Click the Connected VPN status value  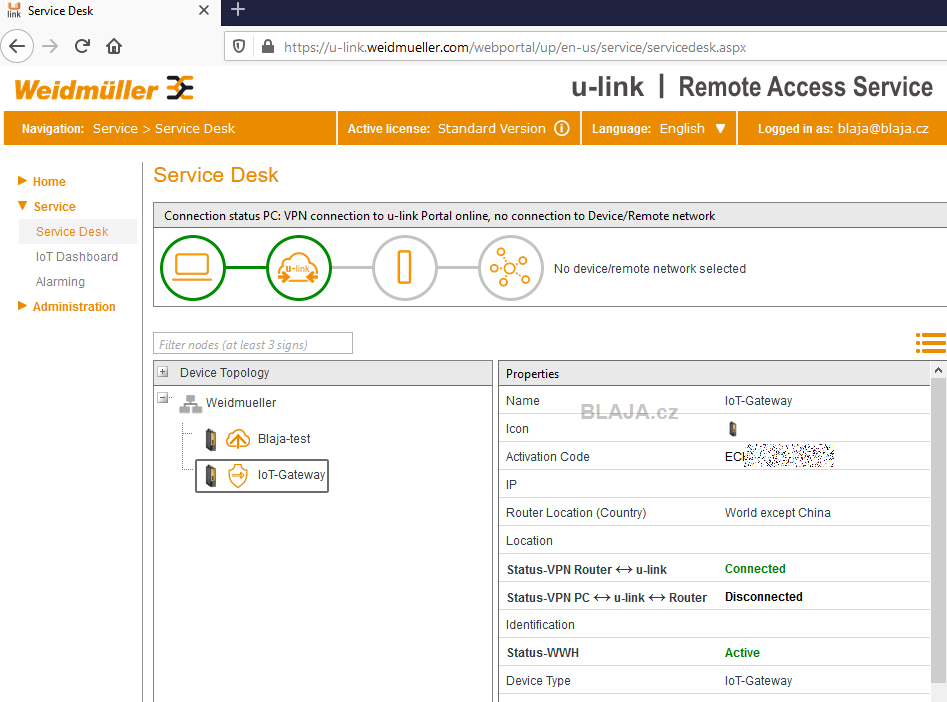[755, 569]
